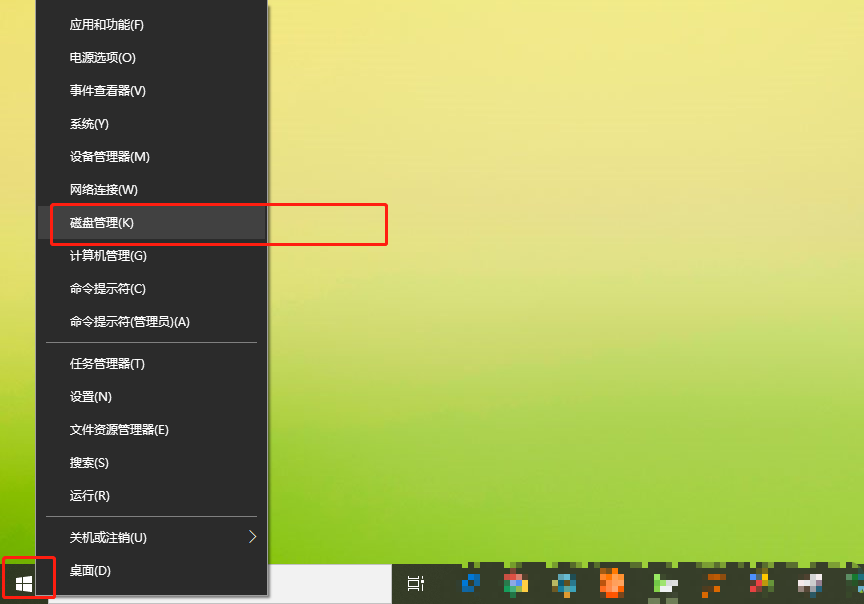Open Task View from the taskbar
Image resolution: width=864 pixels, height=604 pixels.
click(416, 583)
